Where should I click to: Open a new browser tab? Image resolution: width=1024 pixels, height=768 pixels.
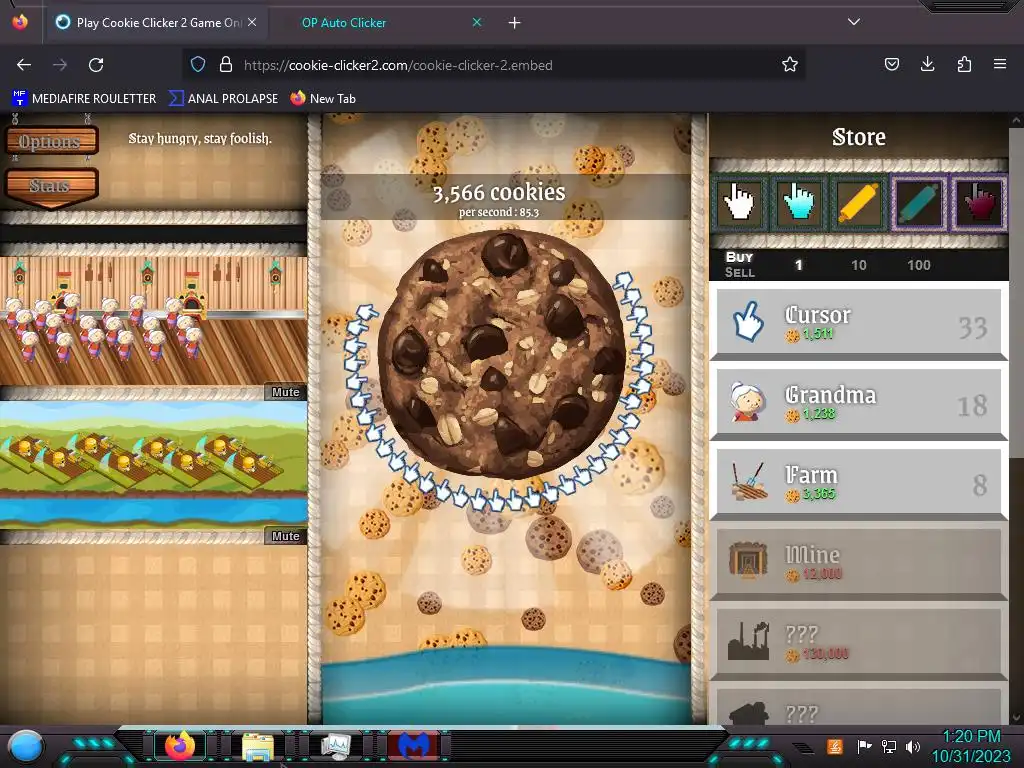[515, 23]
